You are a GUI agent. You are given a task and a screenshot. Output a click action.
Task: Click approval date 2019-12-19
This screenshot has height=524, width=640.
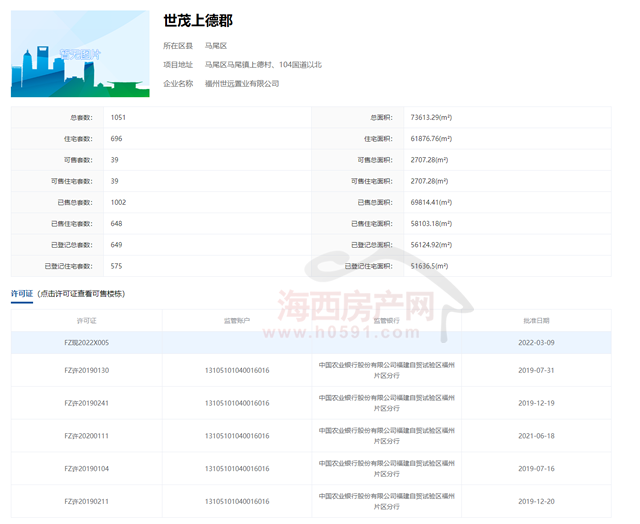(x=536, y=403)
